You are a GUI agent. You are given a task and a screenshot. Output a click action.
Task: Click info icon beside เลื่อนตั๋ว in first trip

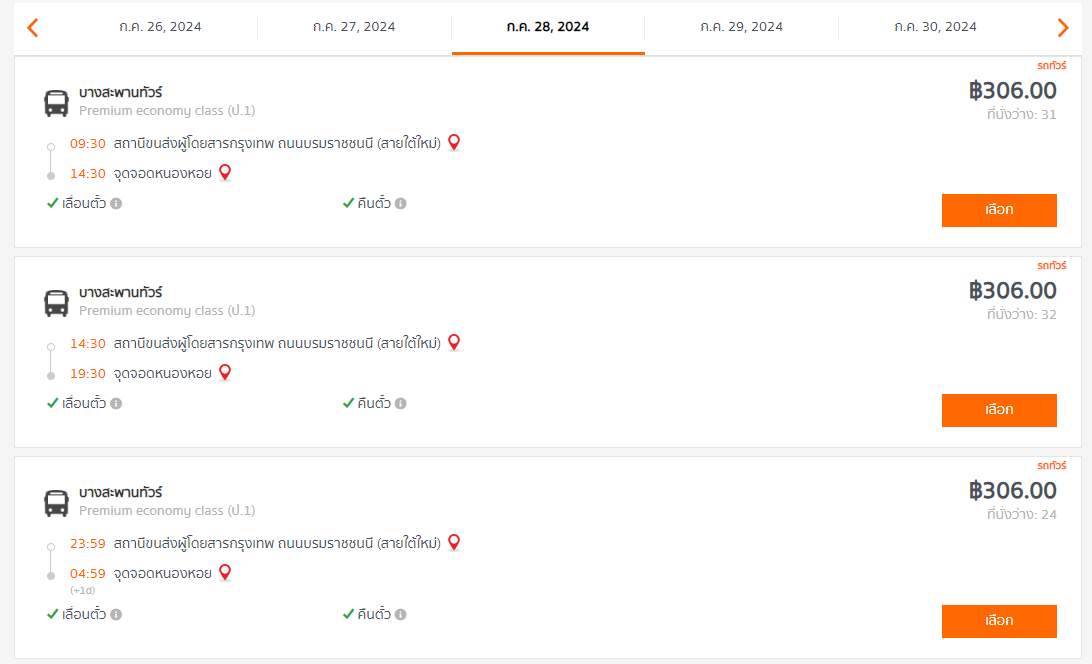[116, 203]
